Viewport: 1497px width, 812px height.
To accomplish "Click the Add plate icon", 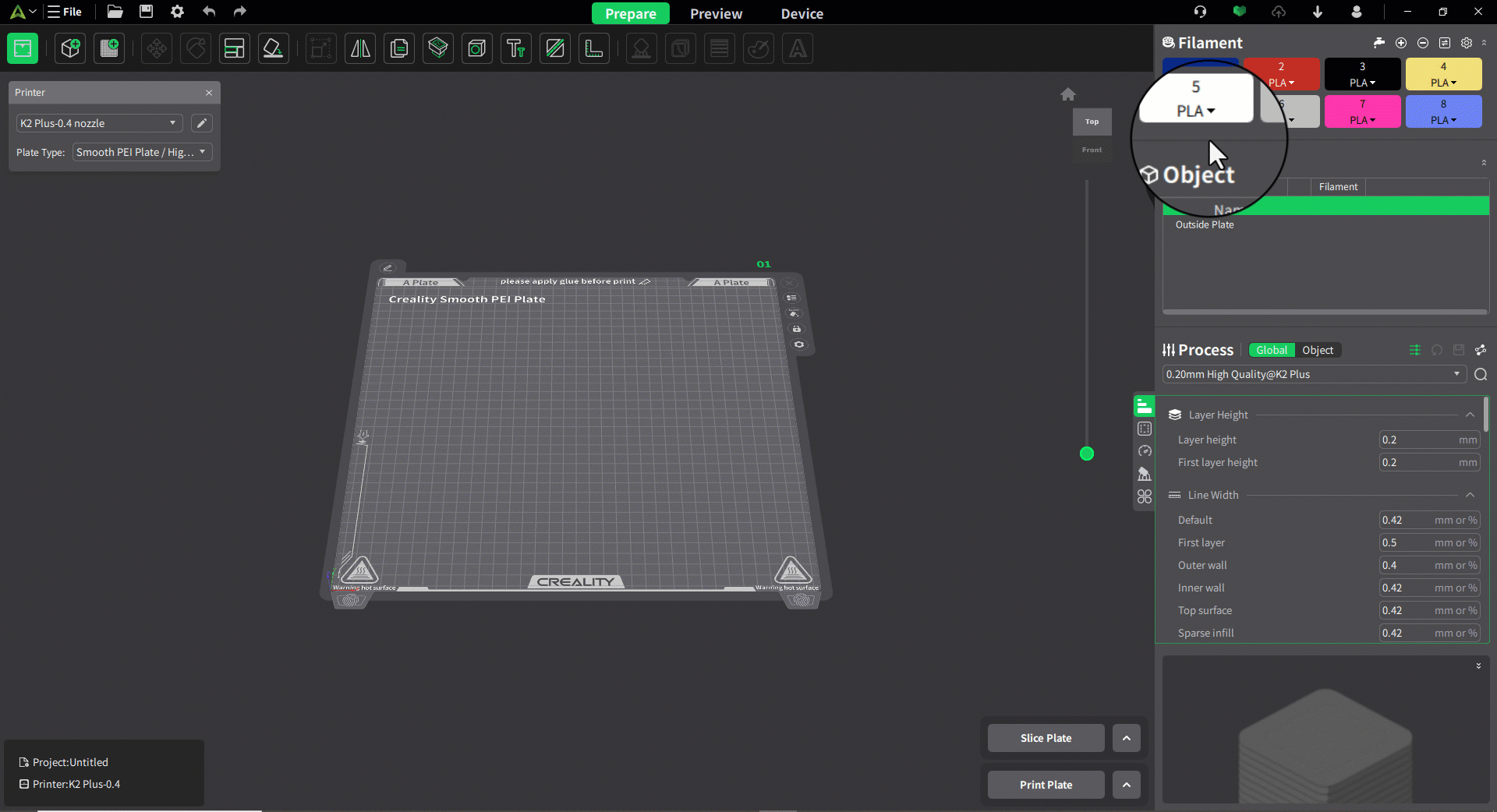I will [109, 48].
